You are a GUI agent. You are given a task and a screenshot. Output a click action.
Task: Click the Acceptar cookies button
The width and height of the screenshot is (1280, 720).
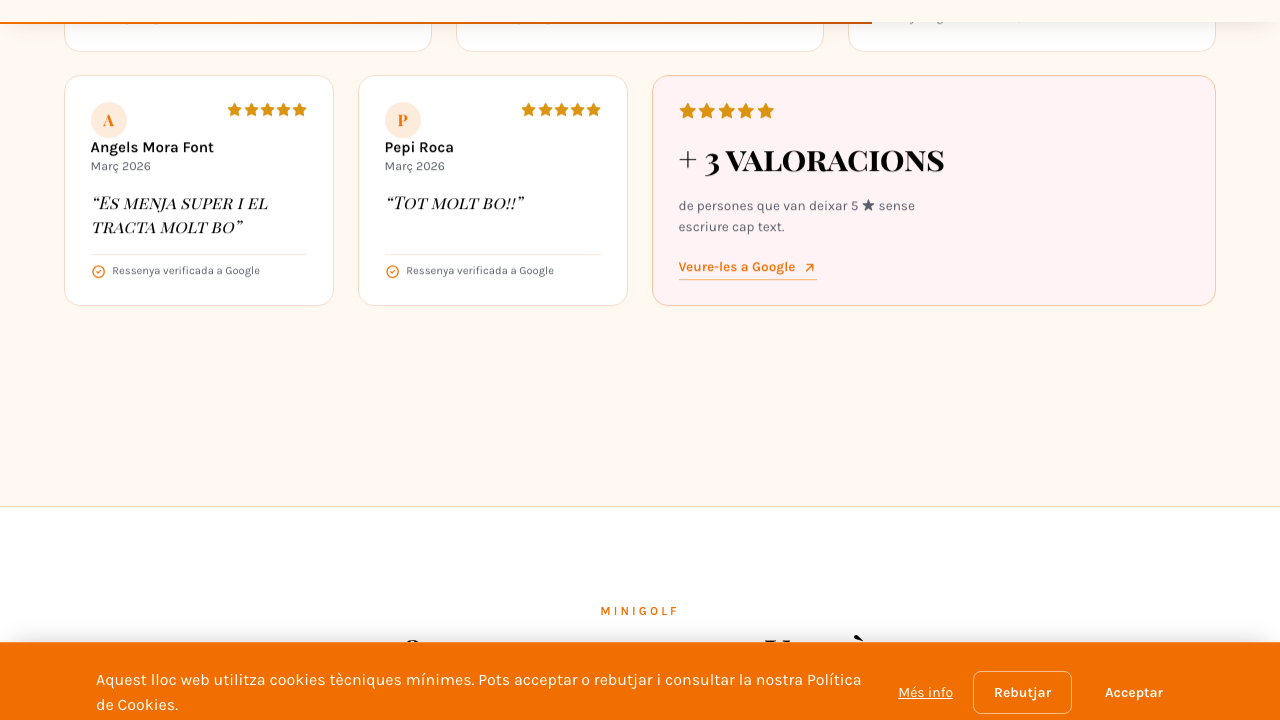[x=1134, y=692]
